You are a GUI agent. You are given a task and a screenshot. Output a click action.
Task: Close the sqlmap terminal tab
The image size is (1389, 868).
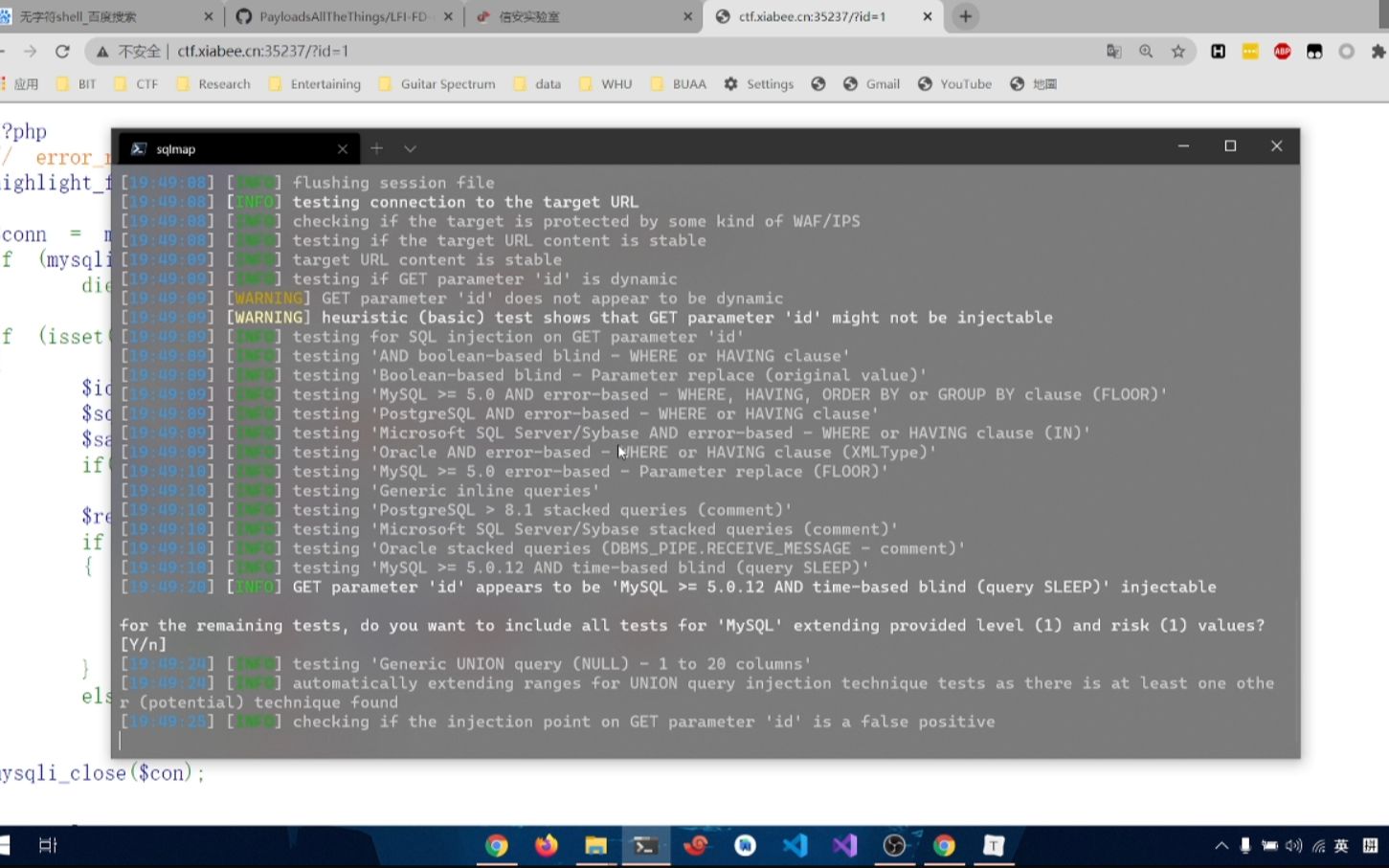pyautogui.click(x=342, y=149)
